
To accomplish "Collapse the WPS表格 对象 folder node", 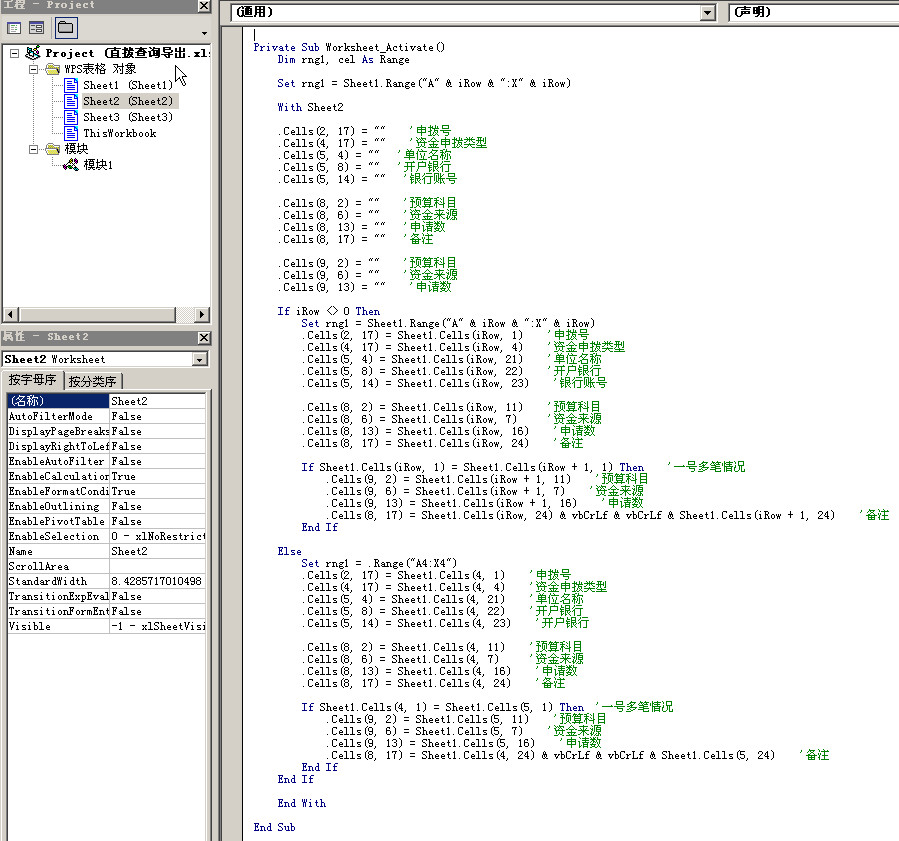I will (x=32, y=69).
